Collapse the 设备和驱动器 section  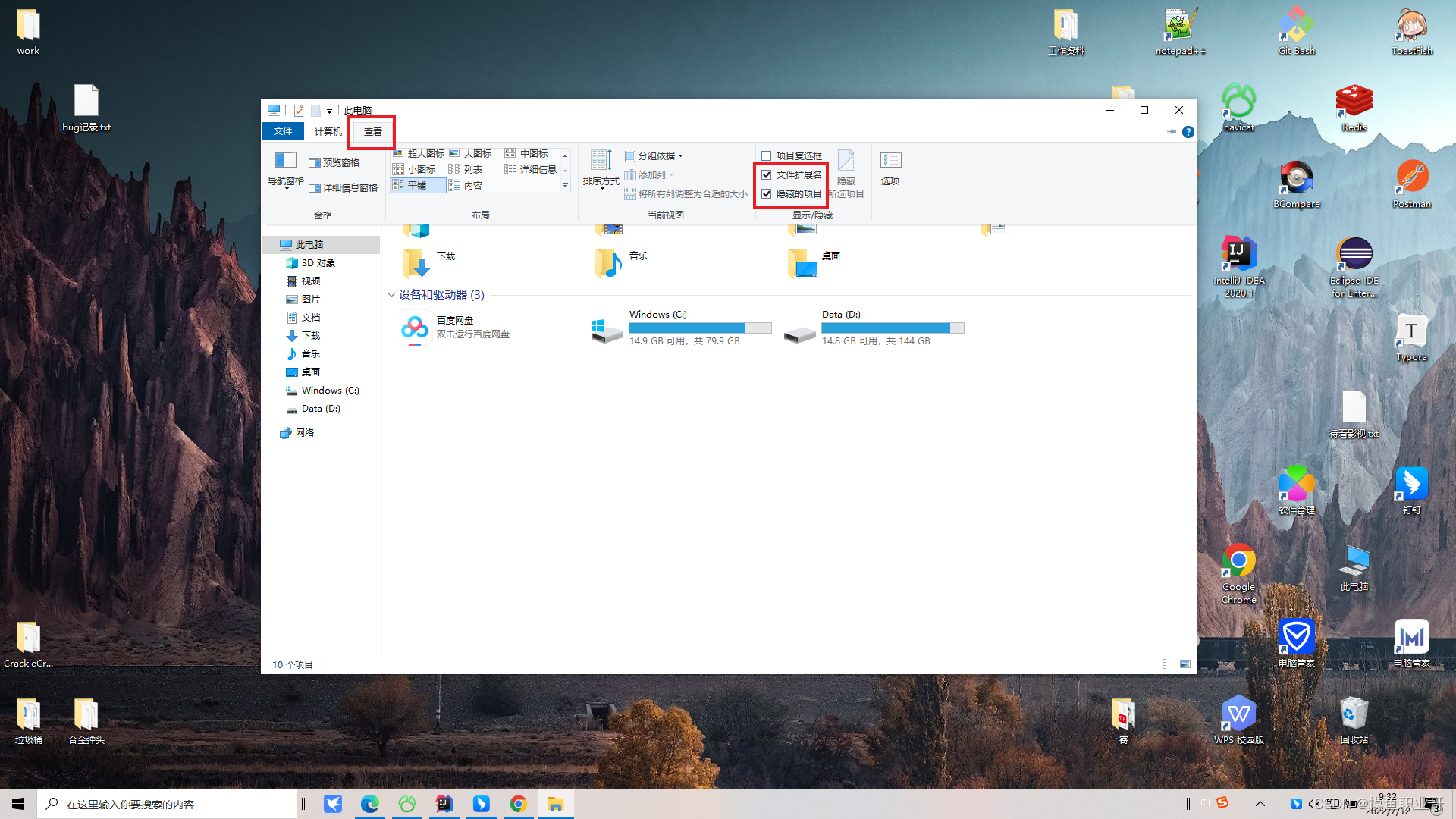[x=391, y=295]
